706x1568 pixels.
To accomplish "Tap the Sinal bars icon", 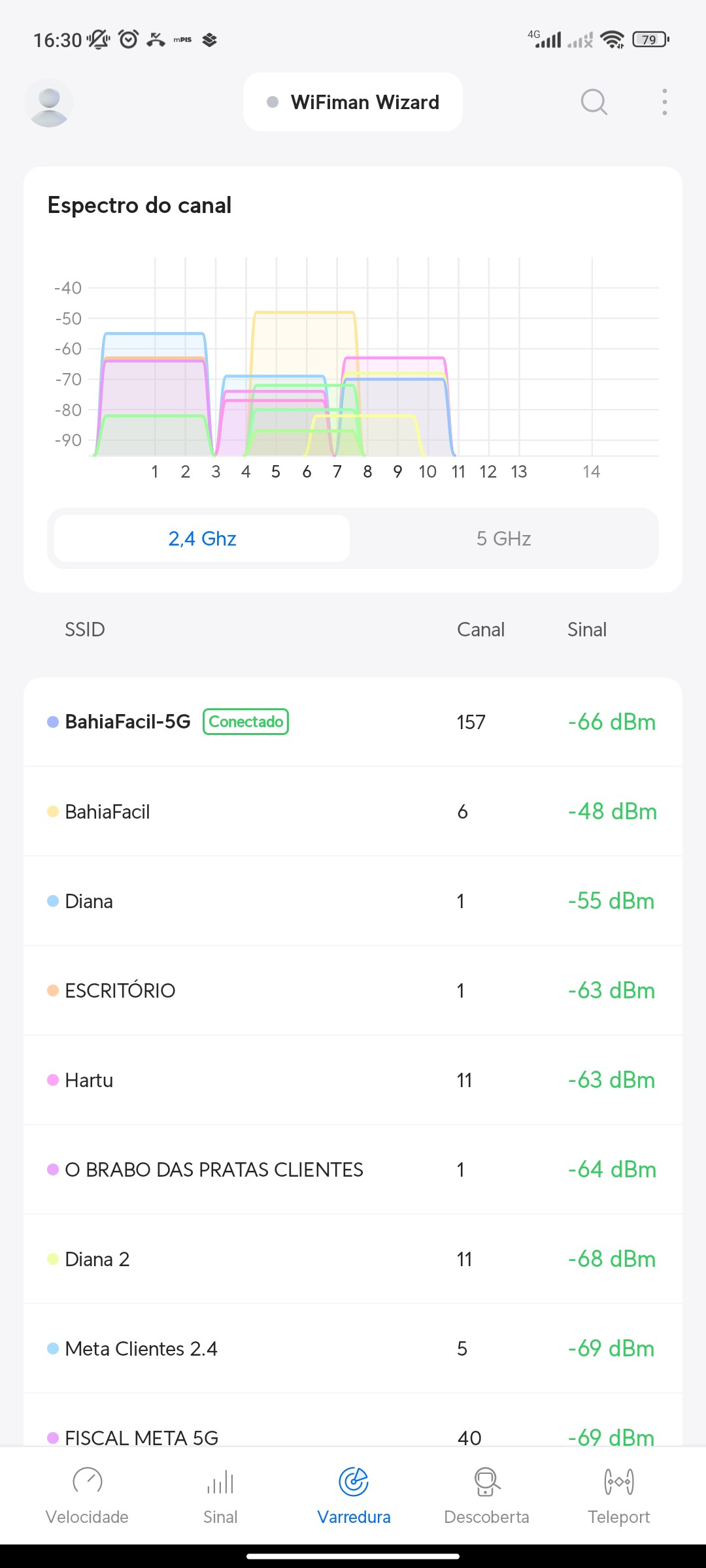I will pos(220,1481).
